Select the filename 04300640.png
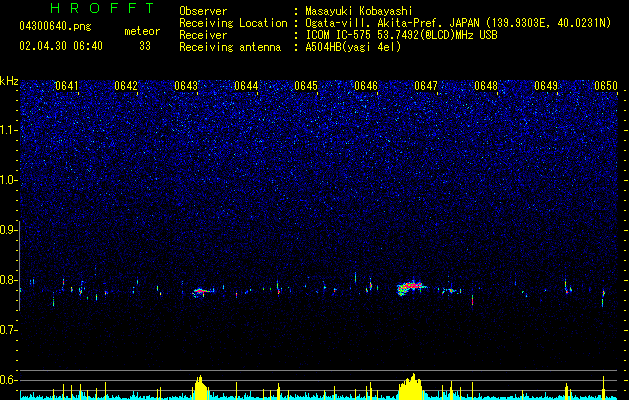629x400 pixels. 55,26
